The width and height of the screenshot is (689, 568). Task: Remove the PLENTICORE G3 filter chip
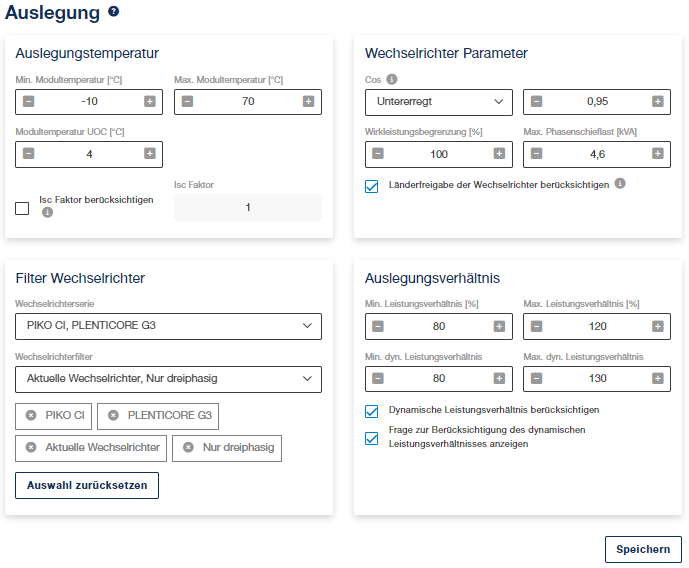[x=113, y=415]
